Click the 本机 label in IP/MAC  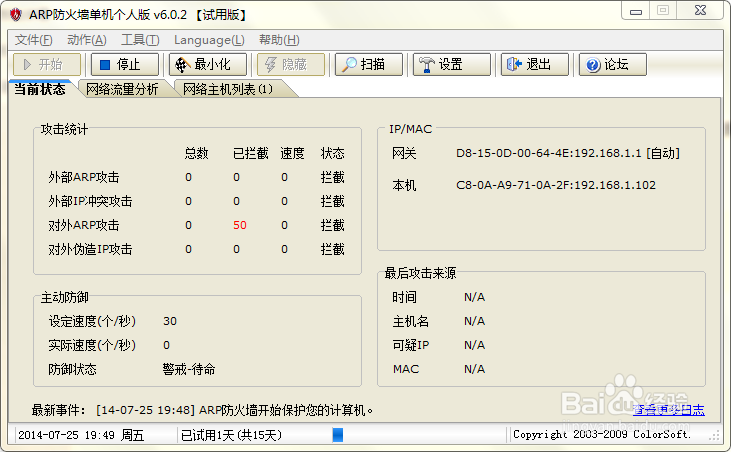pos(404,185)
